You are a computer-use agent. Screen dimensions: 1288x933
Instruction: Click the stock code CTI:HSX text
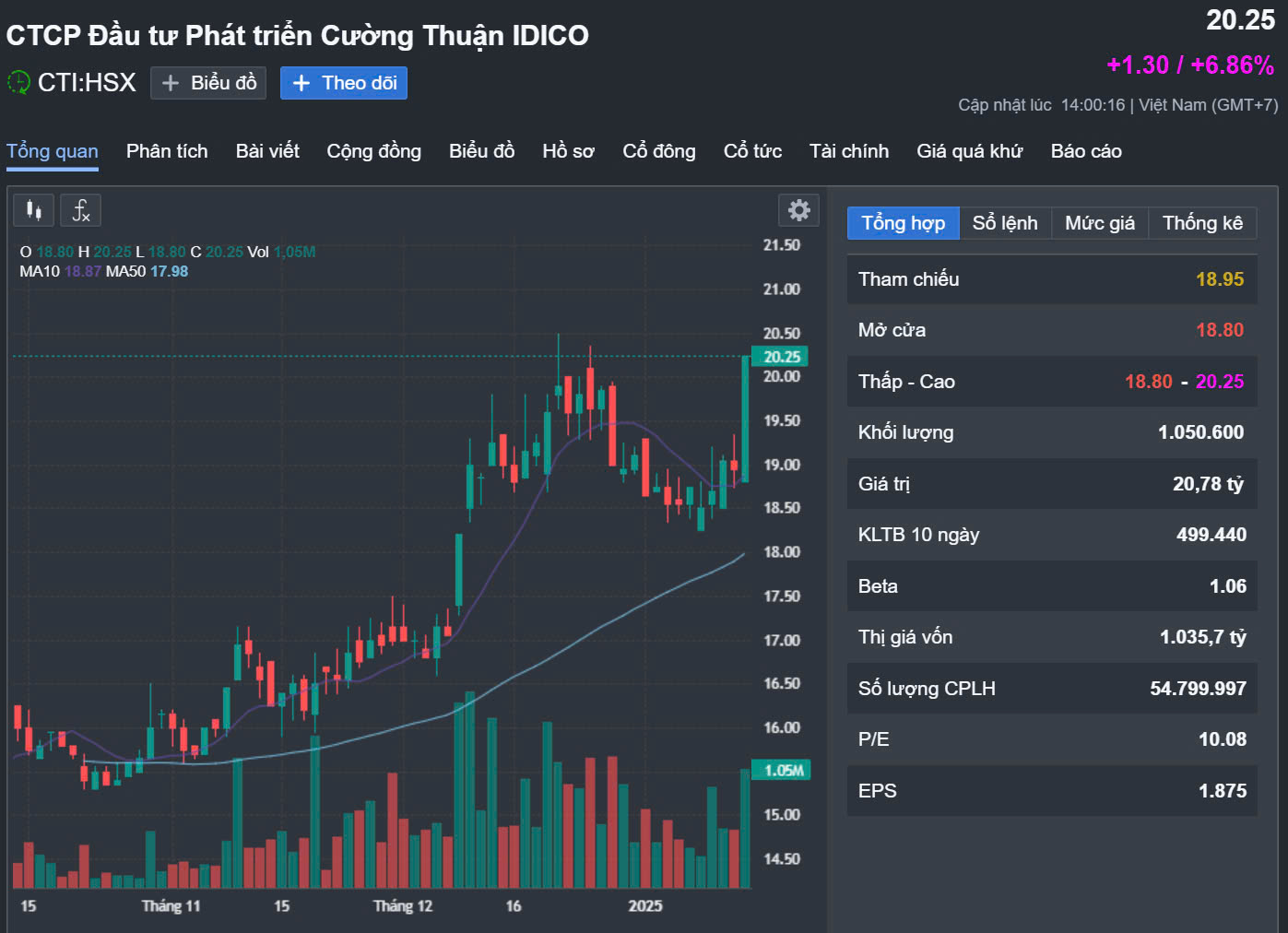point(87,83)
